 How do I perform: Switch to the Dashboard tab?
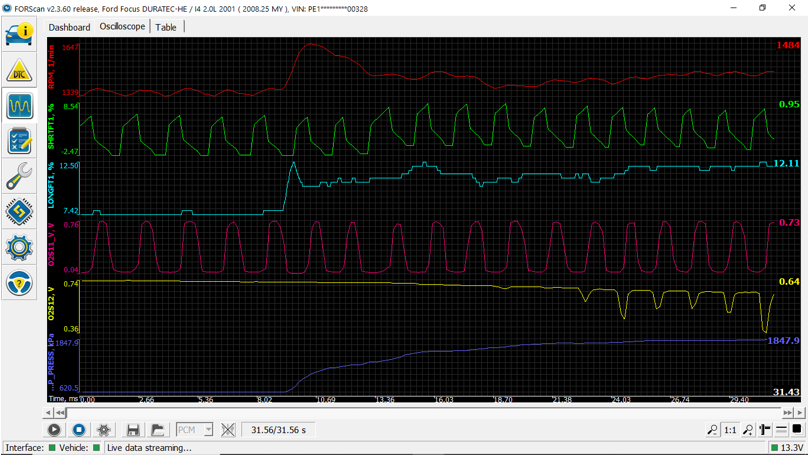(x=69, y=27)
